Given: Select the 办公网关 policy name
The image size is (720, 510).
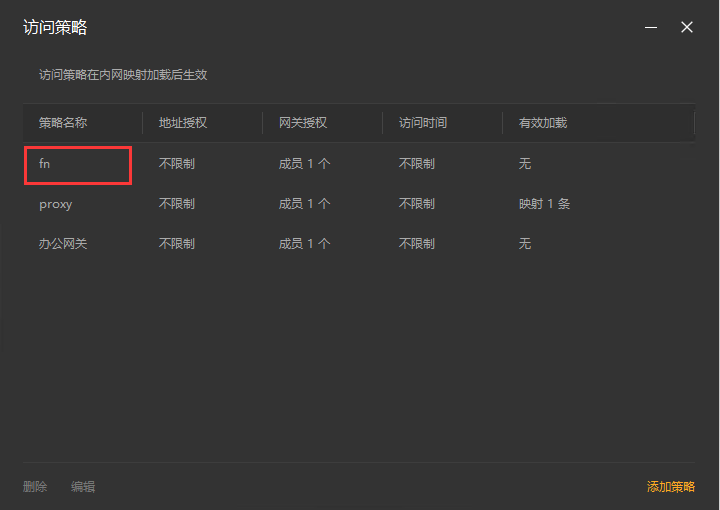Looking at the screenshot, I should tap(63, 244).
